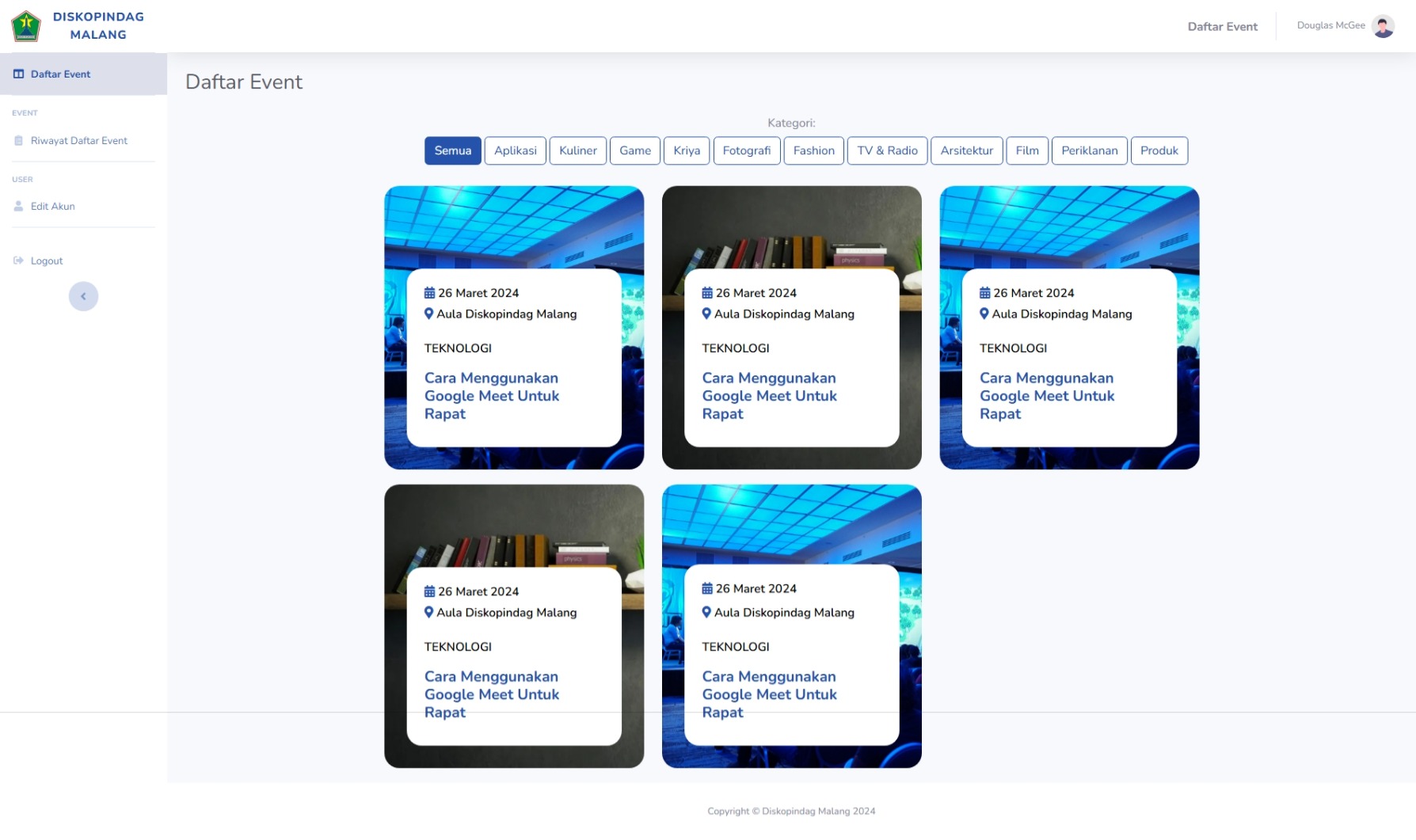Click the calendar icon in the top-left event card

[430, 293]
